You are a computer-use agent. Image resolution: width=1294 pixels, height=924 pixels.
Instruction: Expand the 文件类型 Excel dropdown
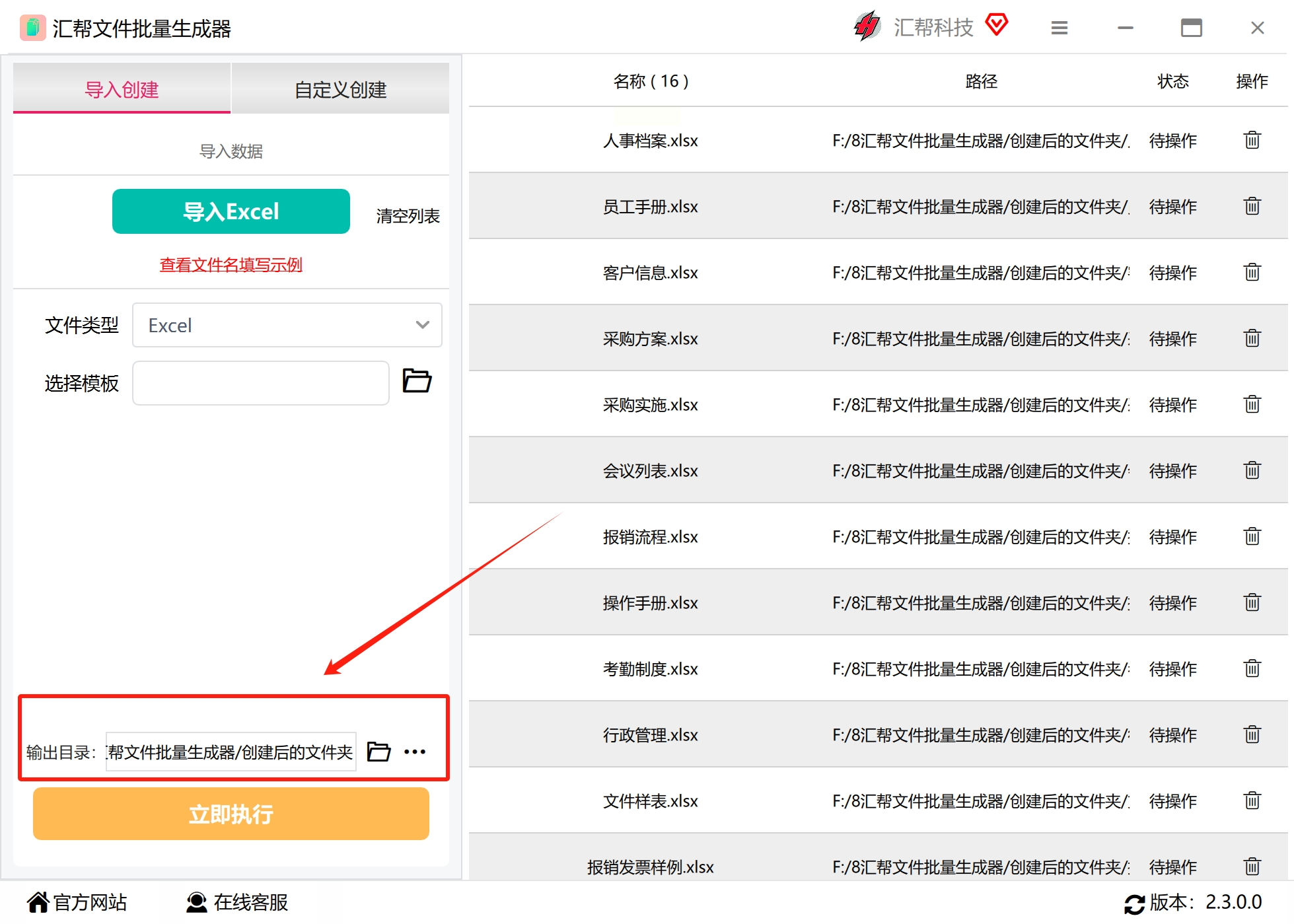click(x=287, y=325)
